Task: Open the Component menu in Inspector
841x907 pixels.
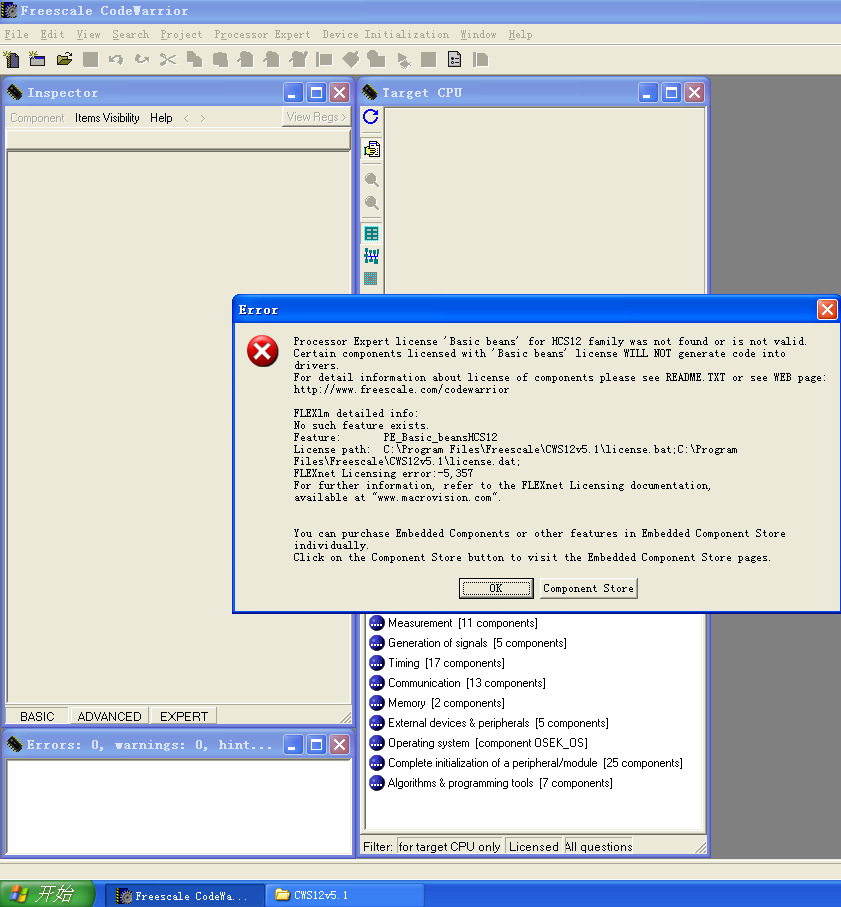Action: click(37, 118)
